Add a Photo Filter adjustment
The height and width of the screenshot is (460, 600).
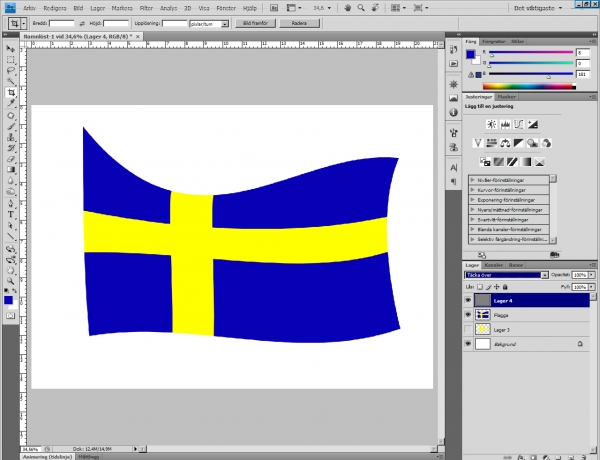(532, 143)
